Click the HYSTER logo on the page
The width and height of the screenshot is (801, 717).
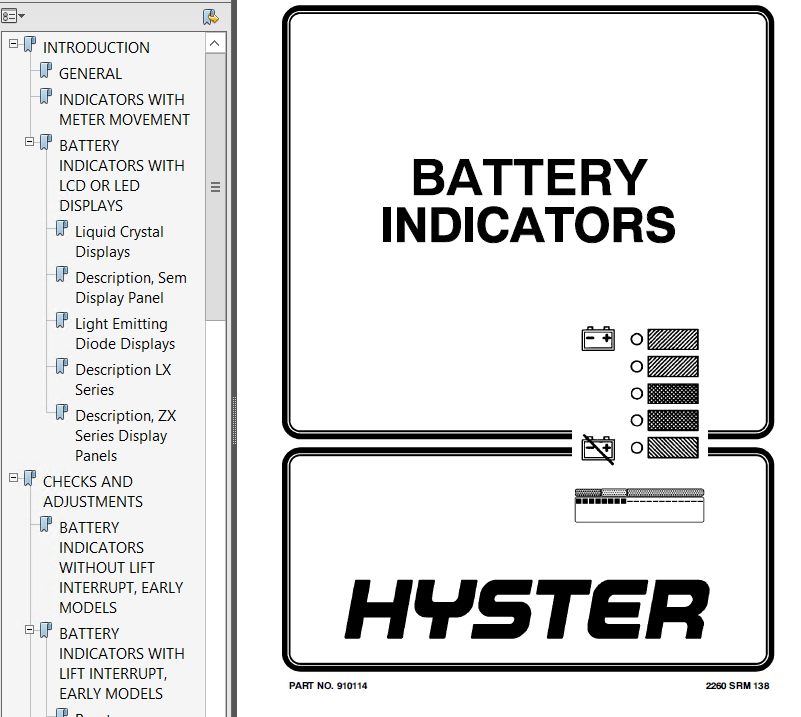click(527, 609)
